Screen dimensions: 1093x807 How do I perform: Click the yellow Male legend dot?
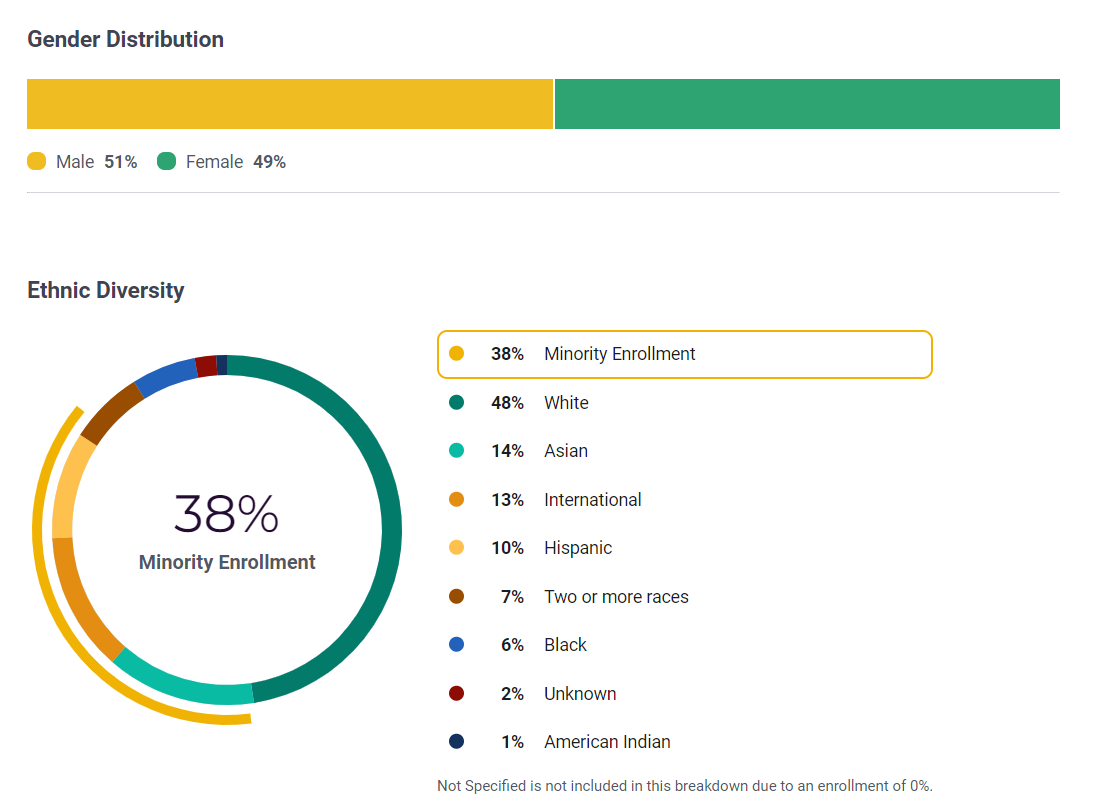pos(37,162)
